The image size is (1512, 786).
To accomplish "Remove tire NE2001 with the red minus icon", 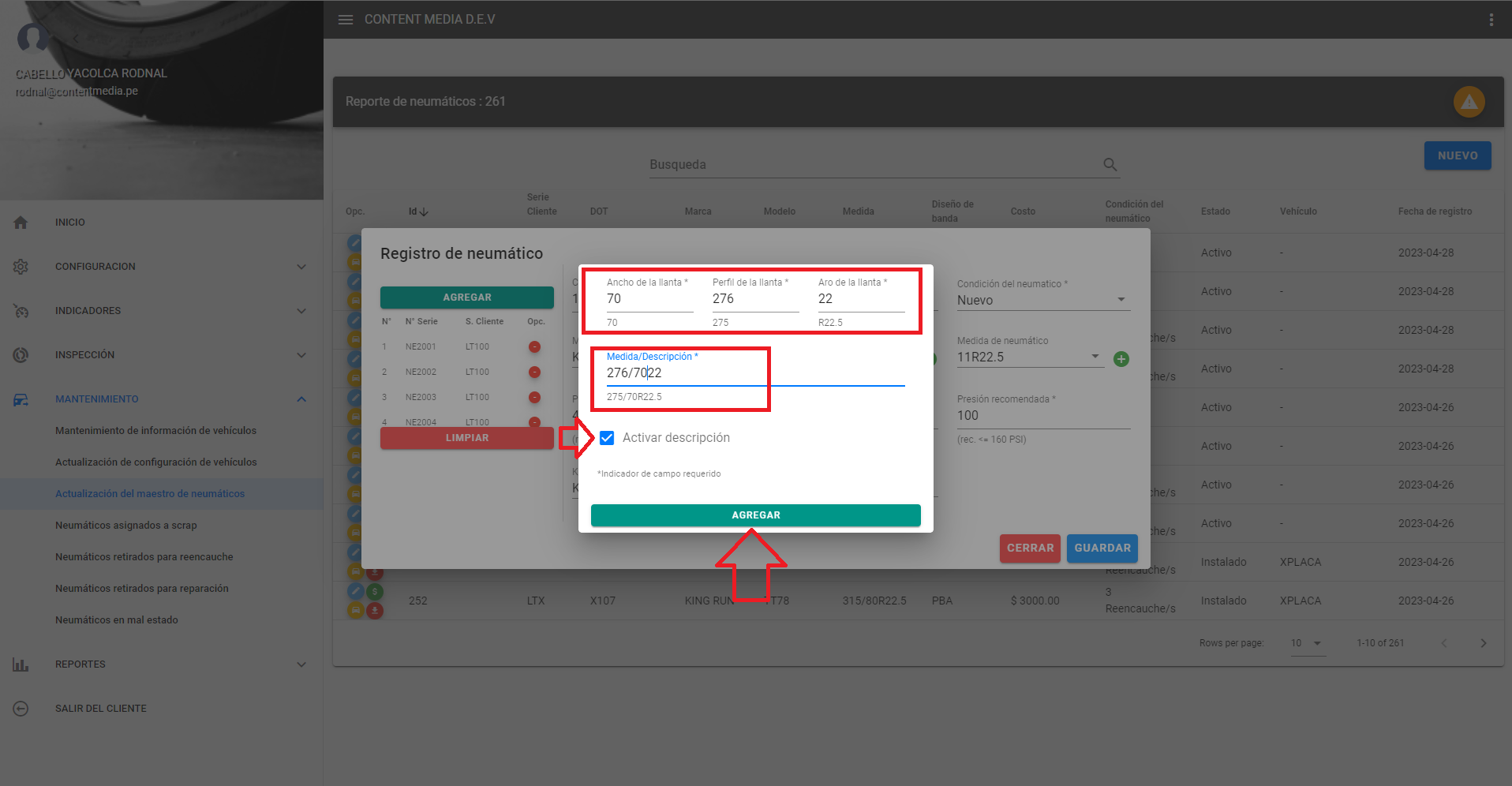I will pos(534,347).
